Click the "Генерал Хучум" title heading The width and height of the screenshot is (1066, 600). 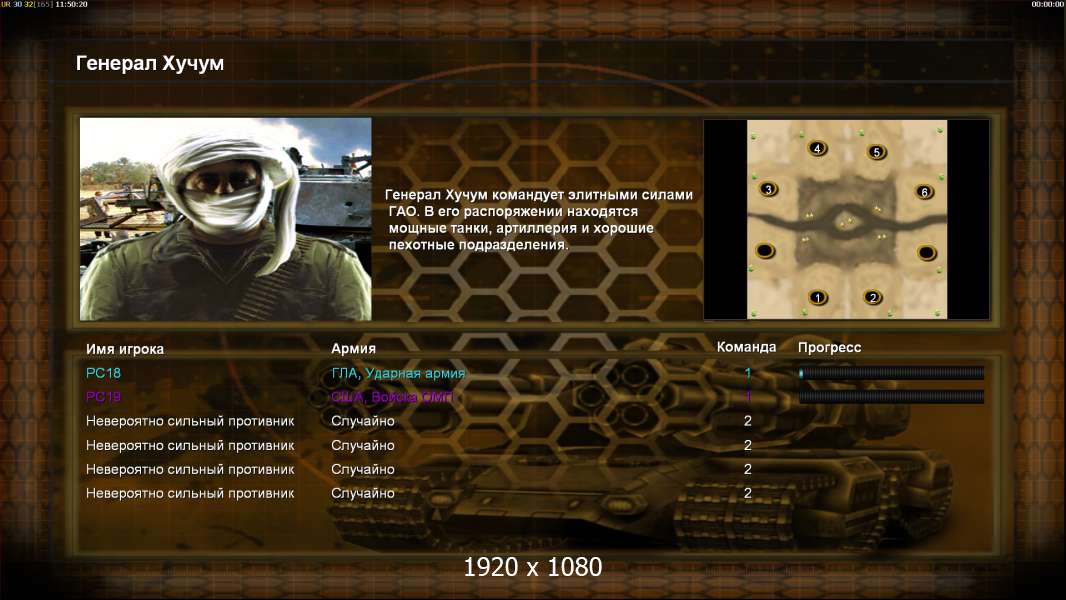point(150,63)
